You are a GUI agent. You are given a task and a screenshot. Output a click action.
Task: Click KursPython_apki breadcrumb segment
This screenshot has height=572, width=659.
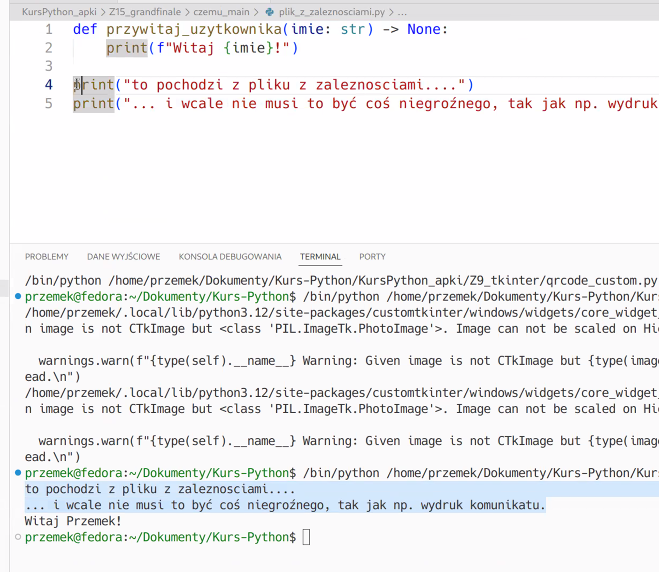pyautogui.click(x=59, y=12)
